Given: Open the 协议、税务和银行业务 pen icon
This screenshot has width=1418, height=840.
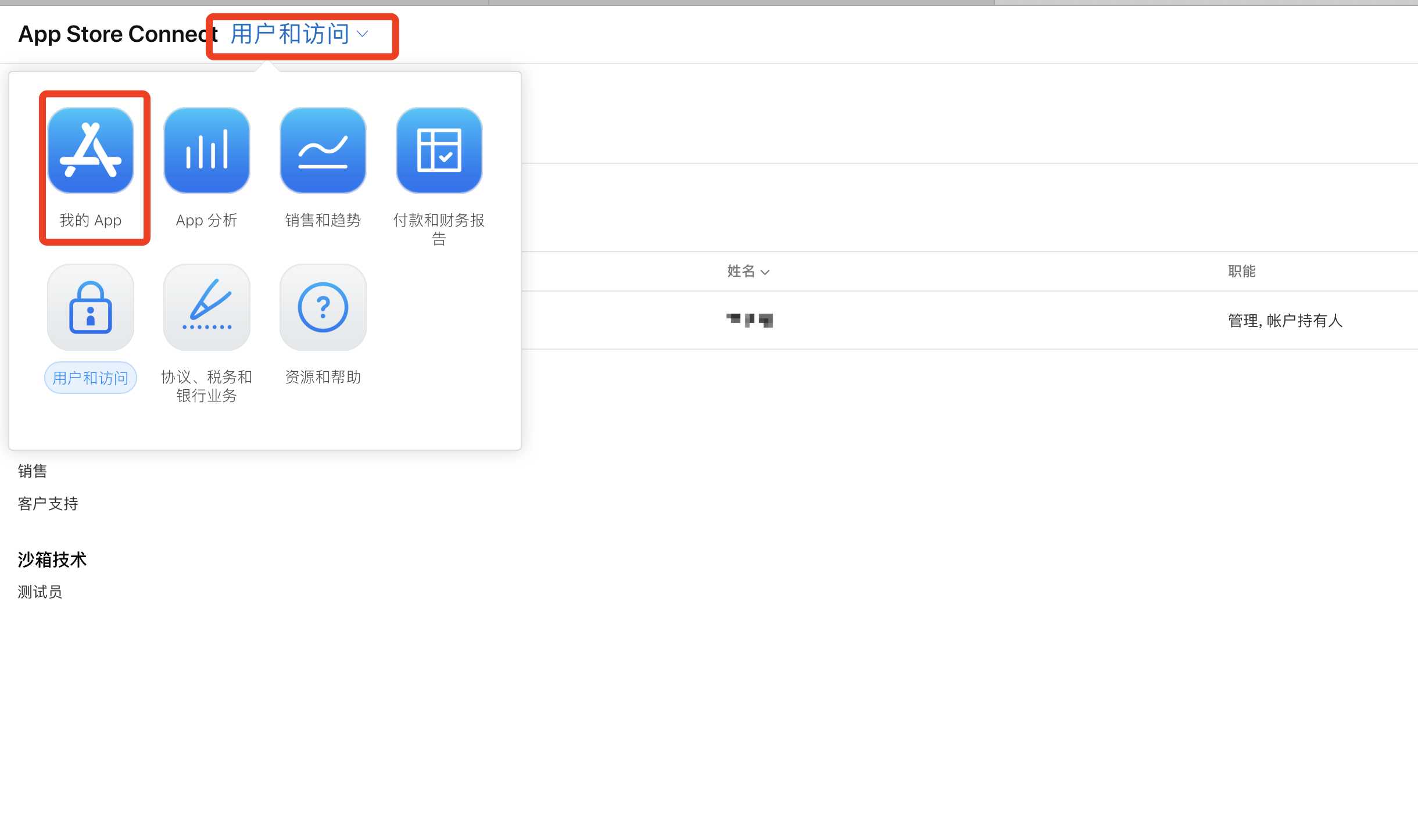Looking at the screenshot, I should (207, 307).
